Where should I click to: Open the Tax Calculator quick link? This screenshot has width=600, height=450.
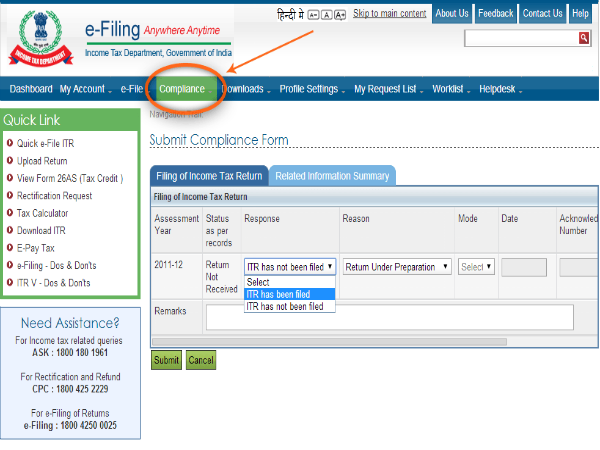pos(43,213)
